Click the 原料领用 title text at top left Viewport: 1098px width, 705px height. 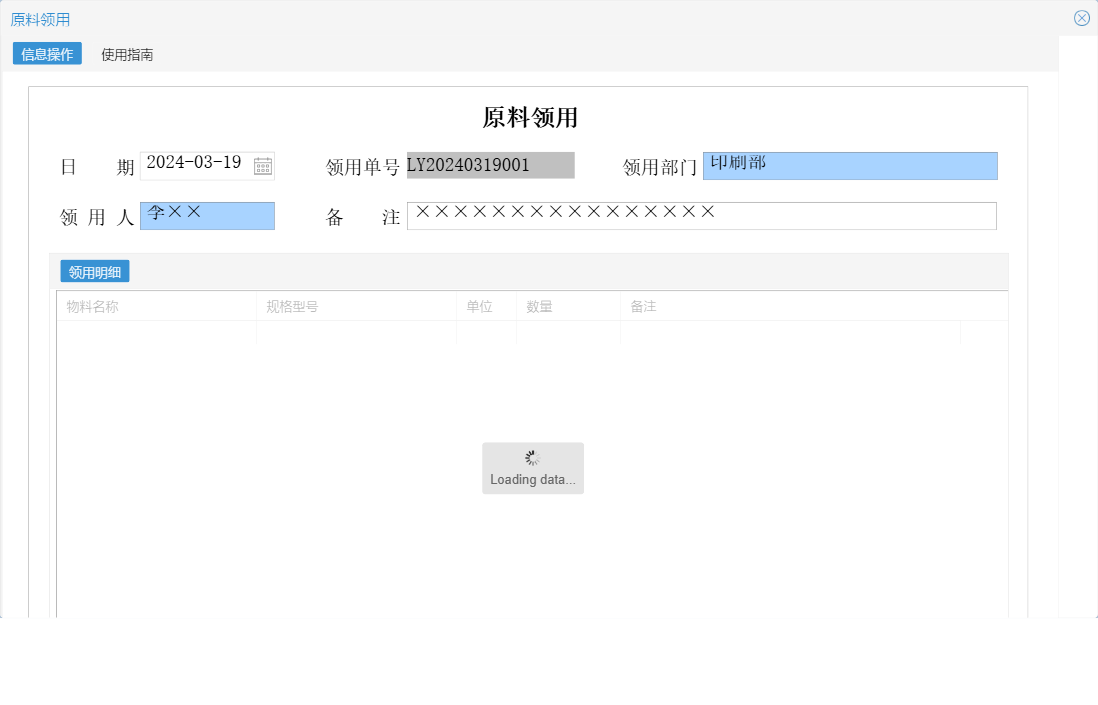pyautogui.click(x=39, y=18)
